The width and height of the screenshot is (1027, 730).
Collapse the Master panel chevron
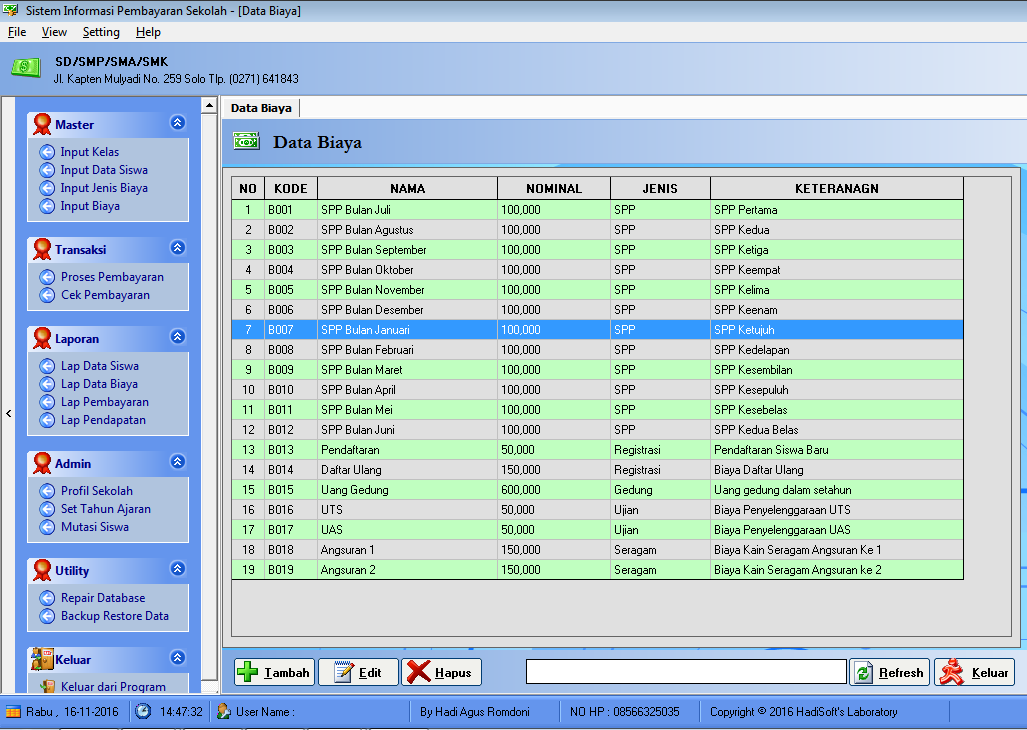point(177,122)
